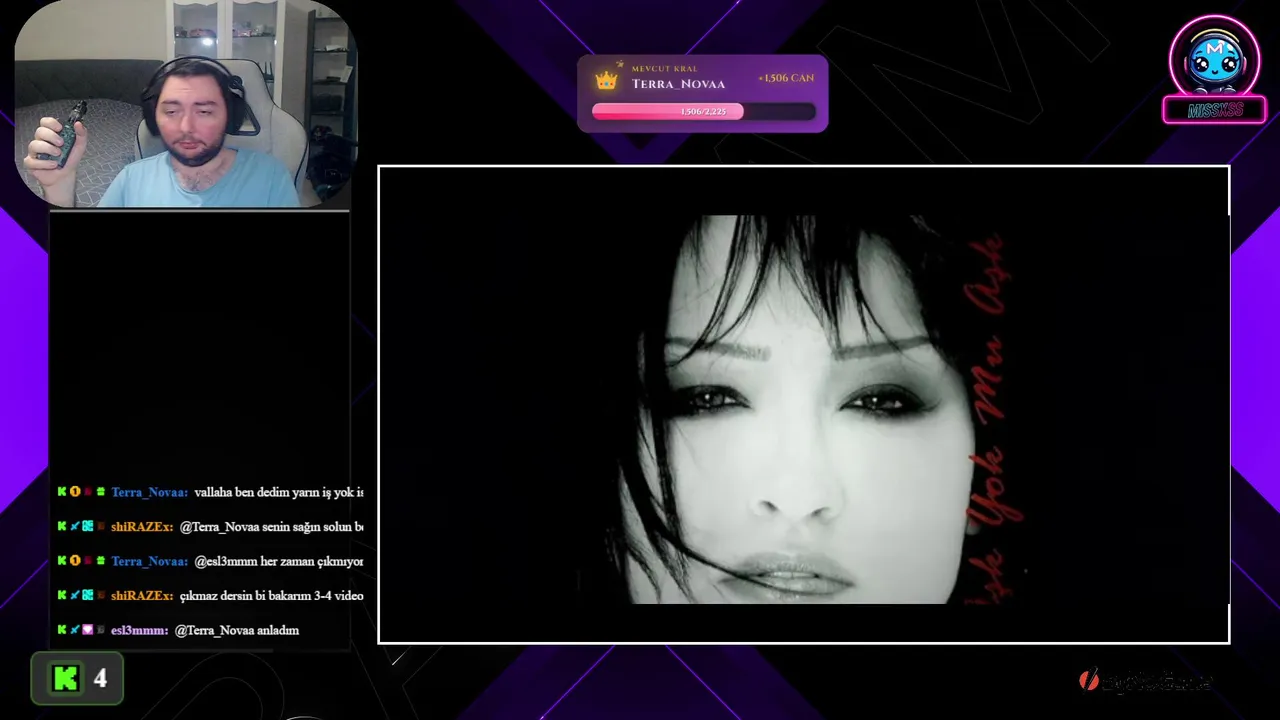Click the cyan badge on the 'çıkmaz dersin' message
Screen dimensions: 1280x720
tap(88, 596)
